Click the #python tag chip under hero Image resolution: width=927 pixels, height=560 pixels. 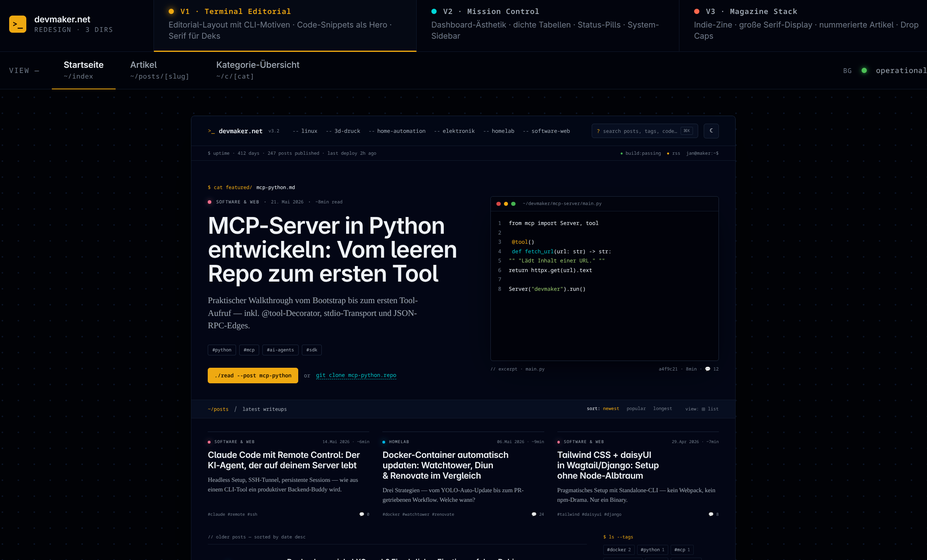pos(222,350)
